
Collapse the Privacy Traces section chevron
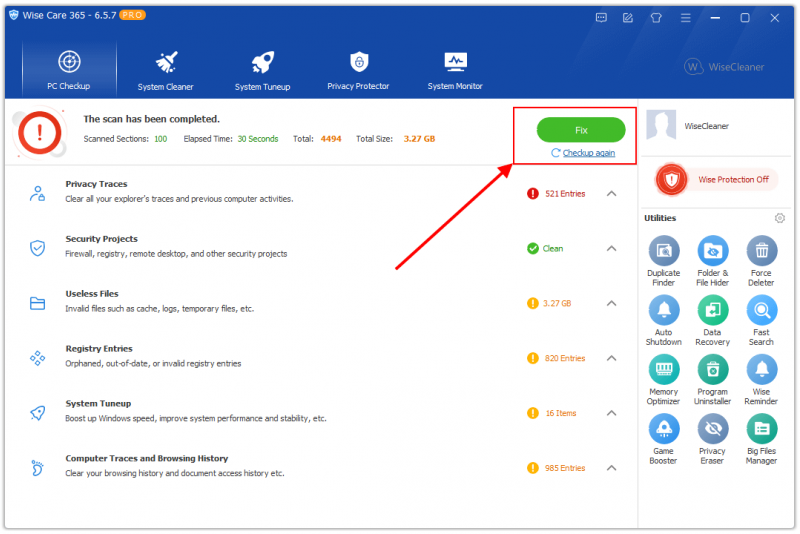(x=611, y=194)
